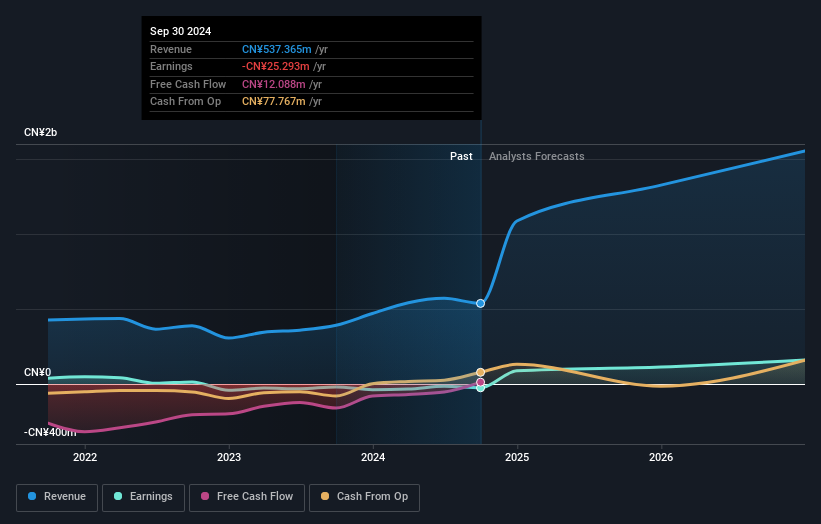Screen dimensions: 821x524
Task: Click the -CN¥400m y-axis label
Action: pos(50,432)
